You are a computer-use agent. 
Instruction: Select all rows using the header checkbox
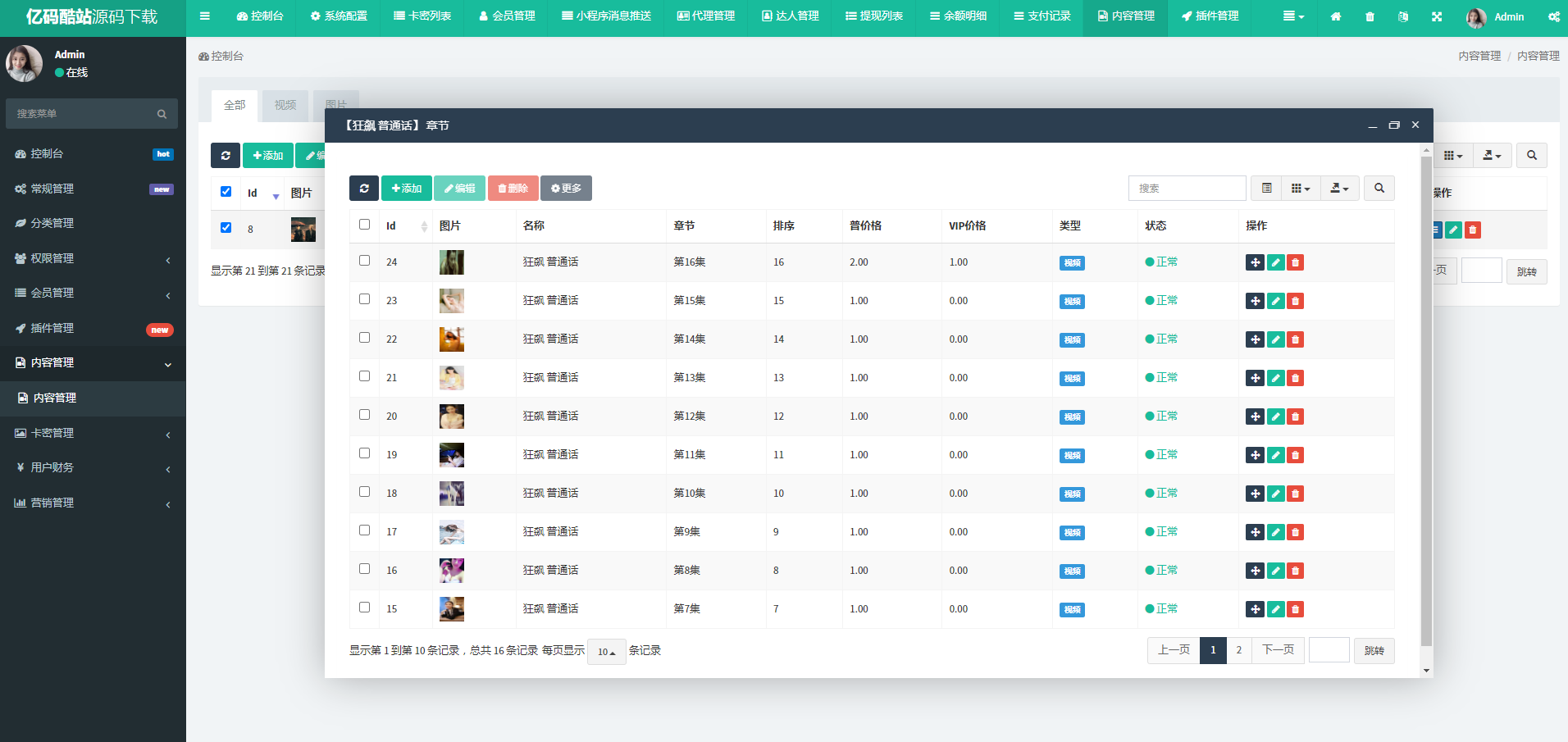[365, 225]
